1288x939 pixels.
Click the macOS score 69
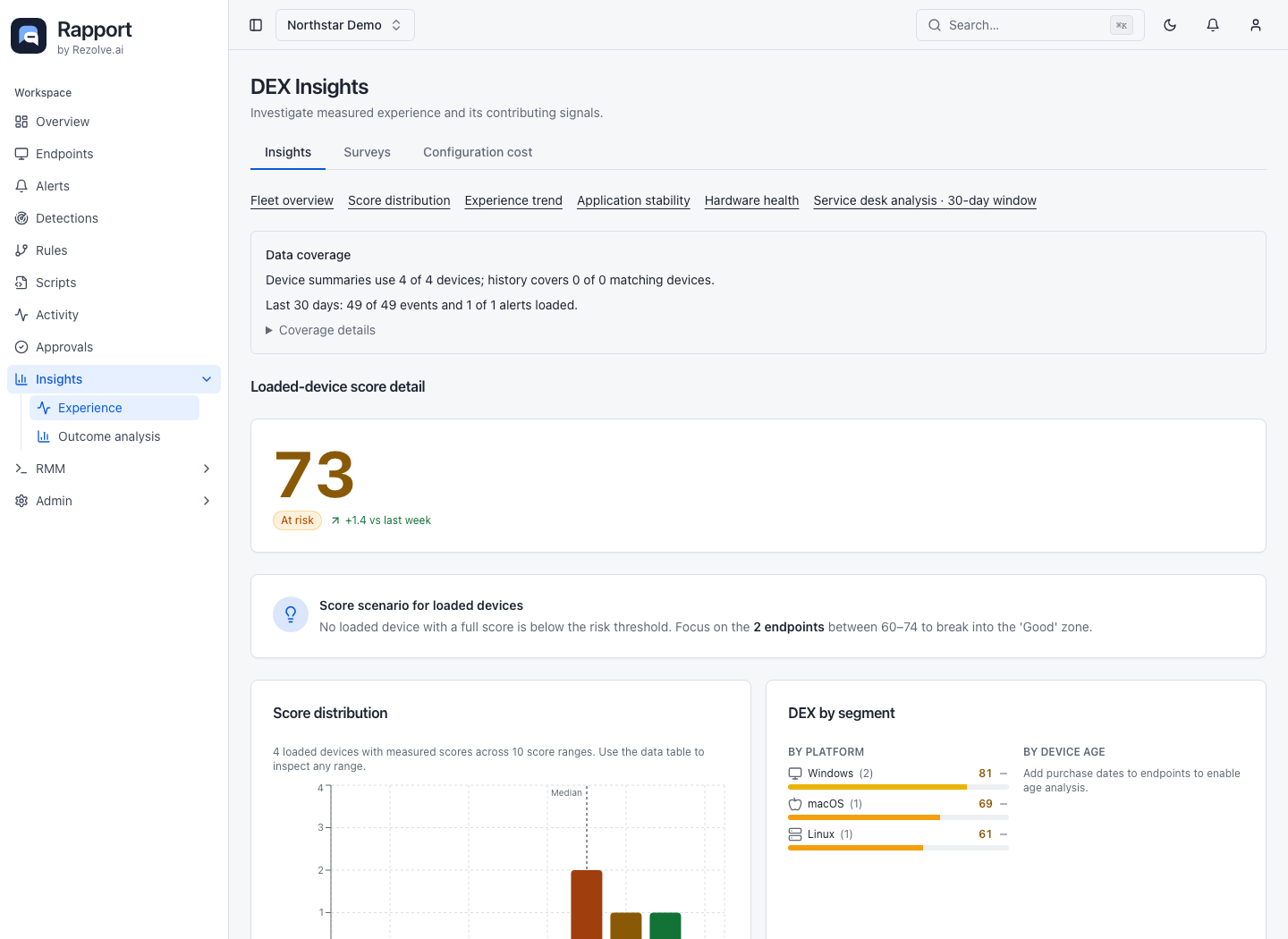[x=985, y=804]
